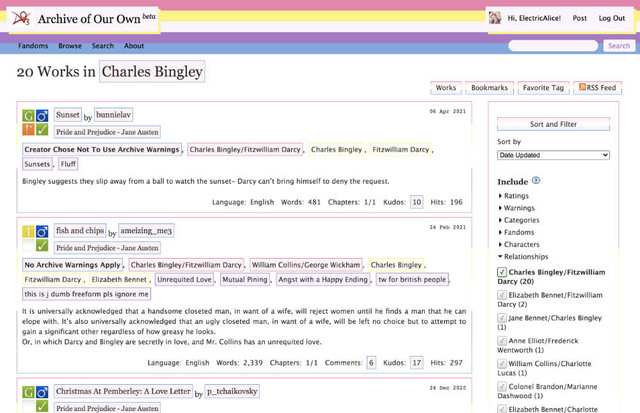Check Jane Bennet/Charles Bingley (1) filter
Screen dimensions: 640x413
502,318
